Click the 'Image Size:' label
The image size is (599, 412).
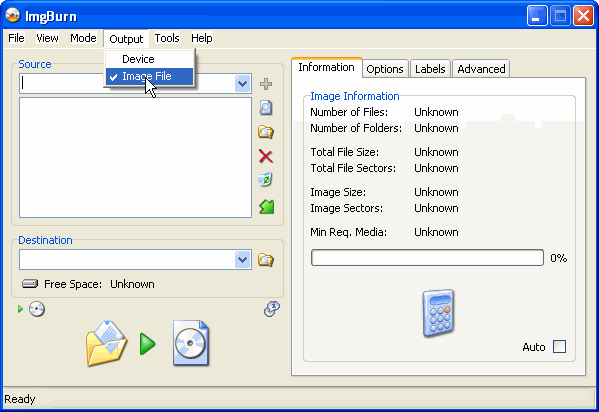click(x=338, y=192)
